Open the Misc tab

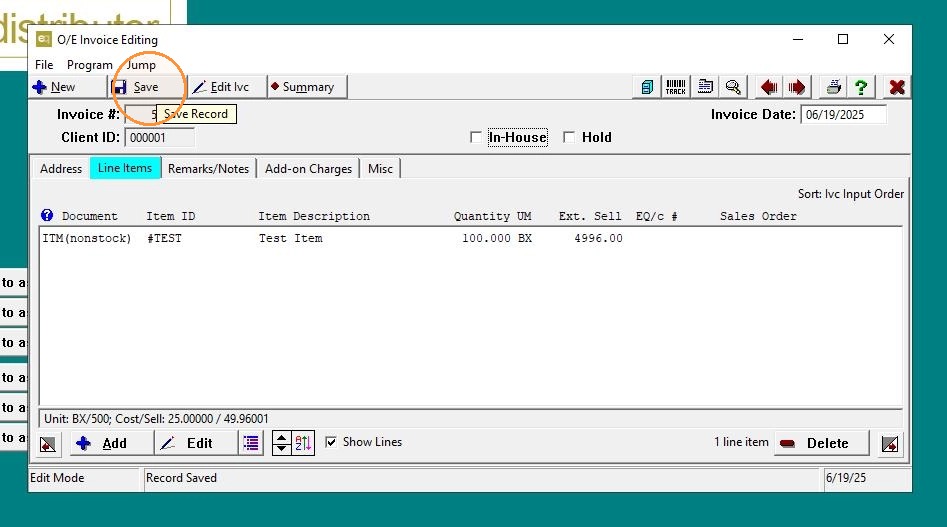click(380, 168)
